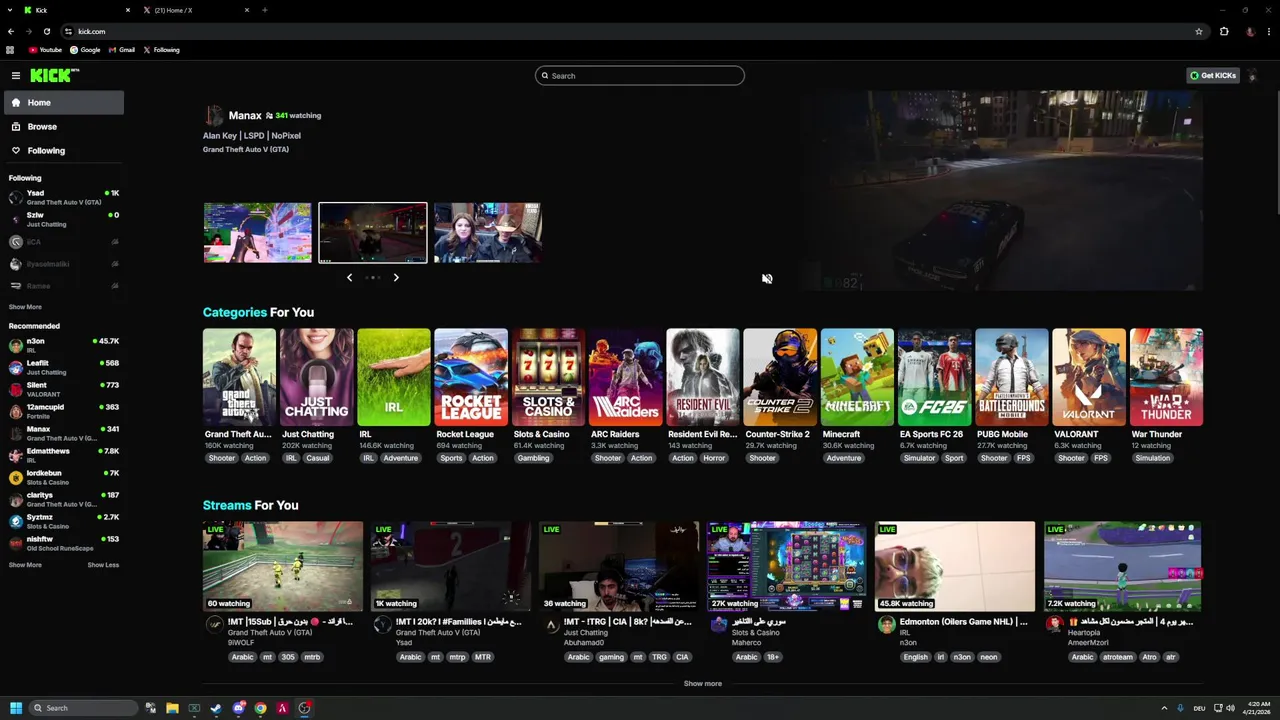Open Youtube bookmark
This screenshot has width=1280, height=720.
click(x=45, y=49)
